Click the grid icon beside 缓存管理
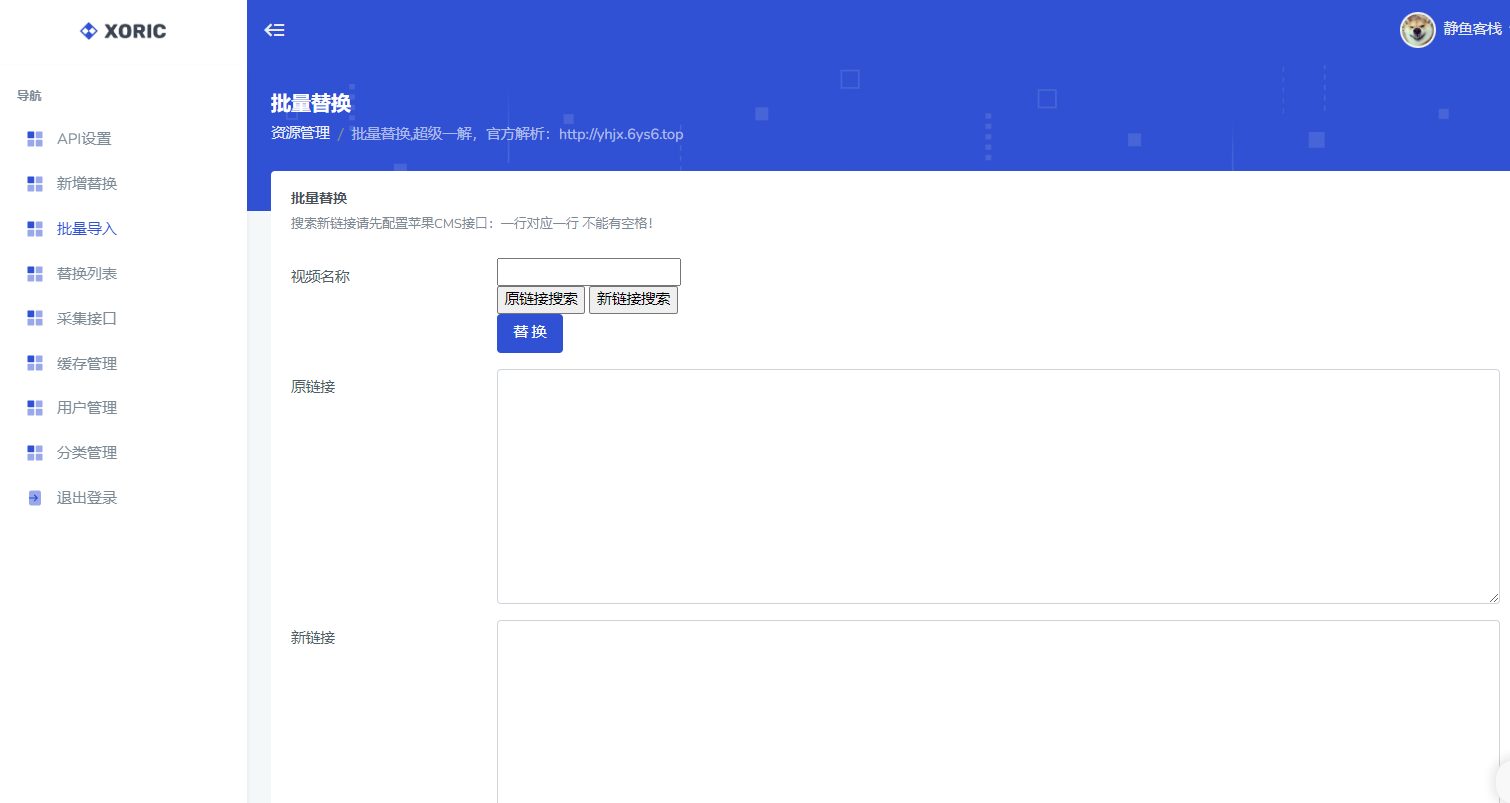The height and width of the screenshot is (803, 1510). point(35,363)
